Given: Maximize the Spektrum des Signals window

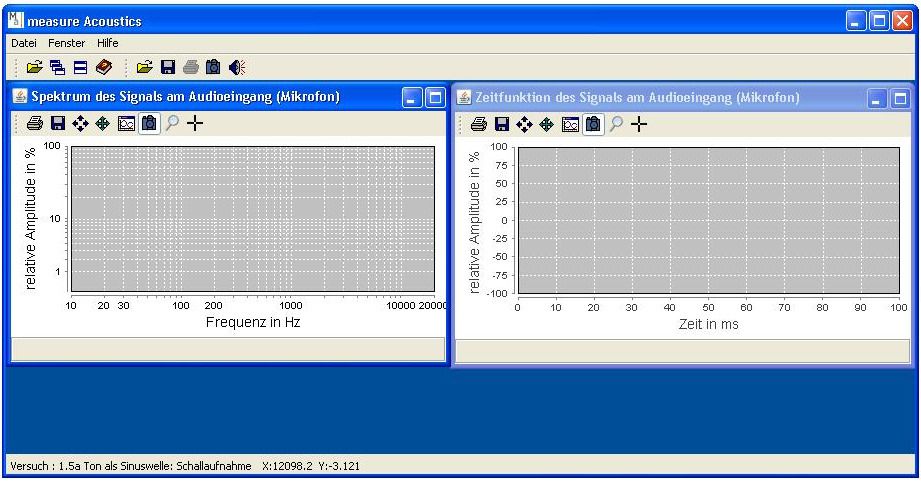Looking at the screenshot, I should [435, 97].
